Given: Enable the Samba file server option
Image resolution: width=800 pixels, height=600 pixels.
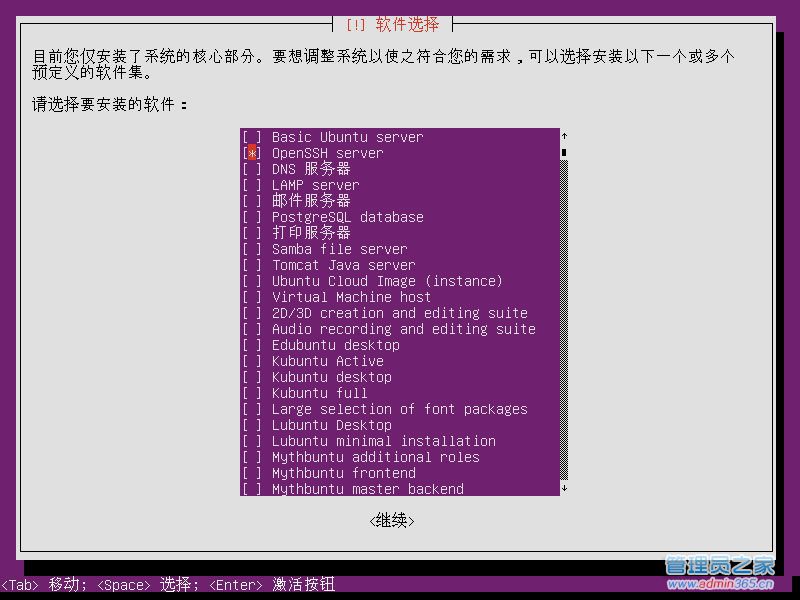Looking at the screenshot, I should (252, 249).
